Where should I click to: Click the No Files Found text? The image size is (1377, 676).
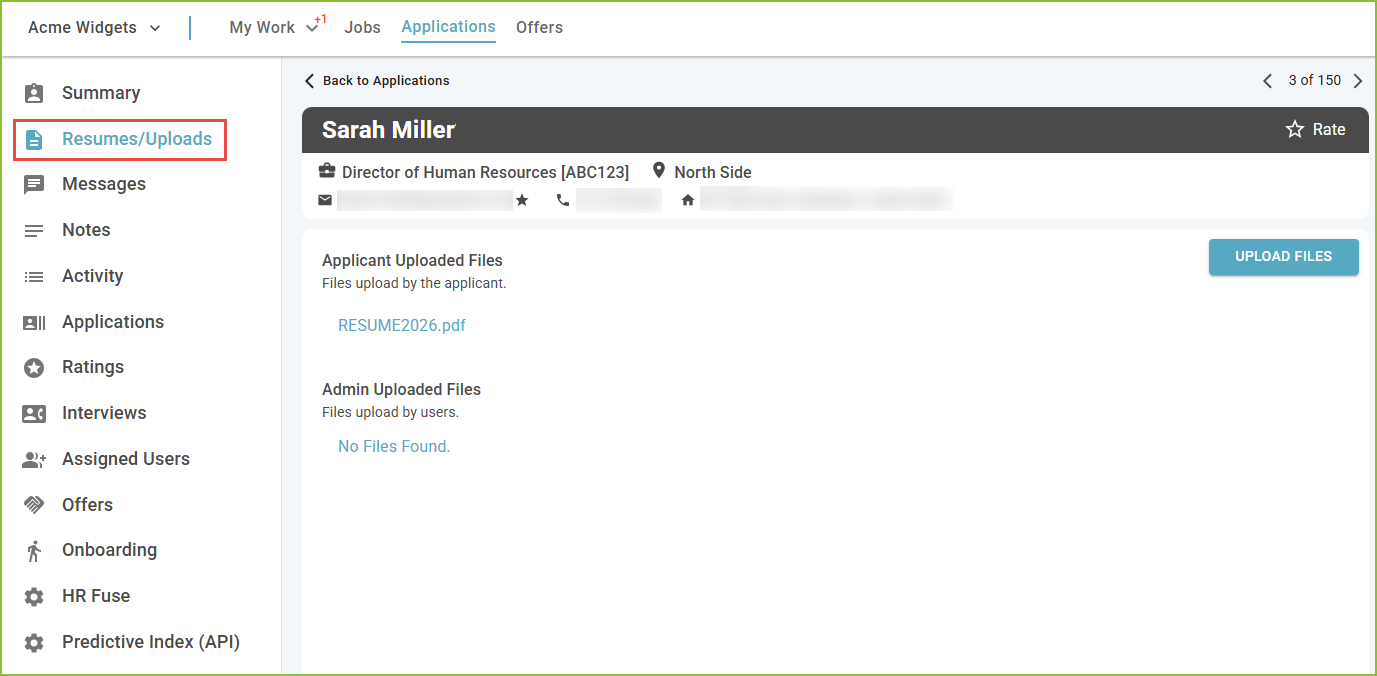coord(394,446)
